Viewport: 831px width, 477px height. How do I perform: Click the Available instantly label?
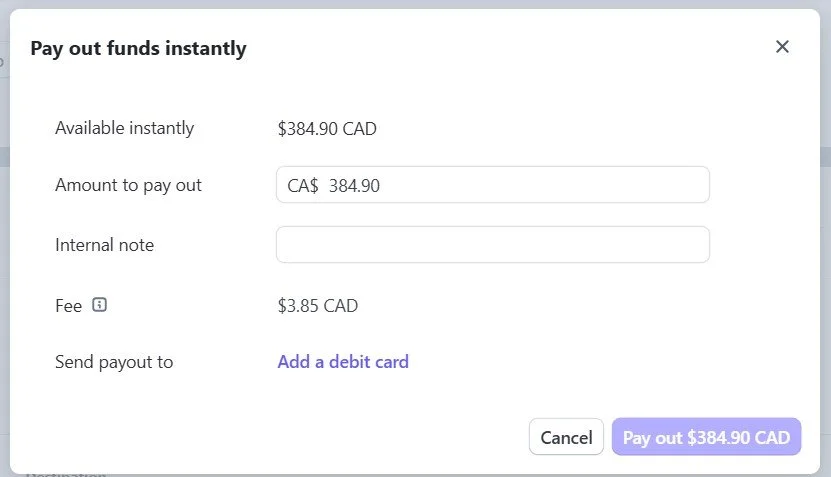(x=124, y=128)
